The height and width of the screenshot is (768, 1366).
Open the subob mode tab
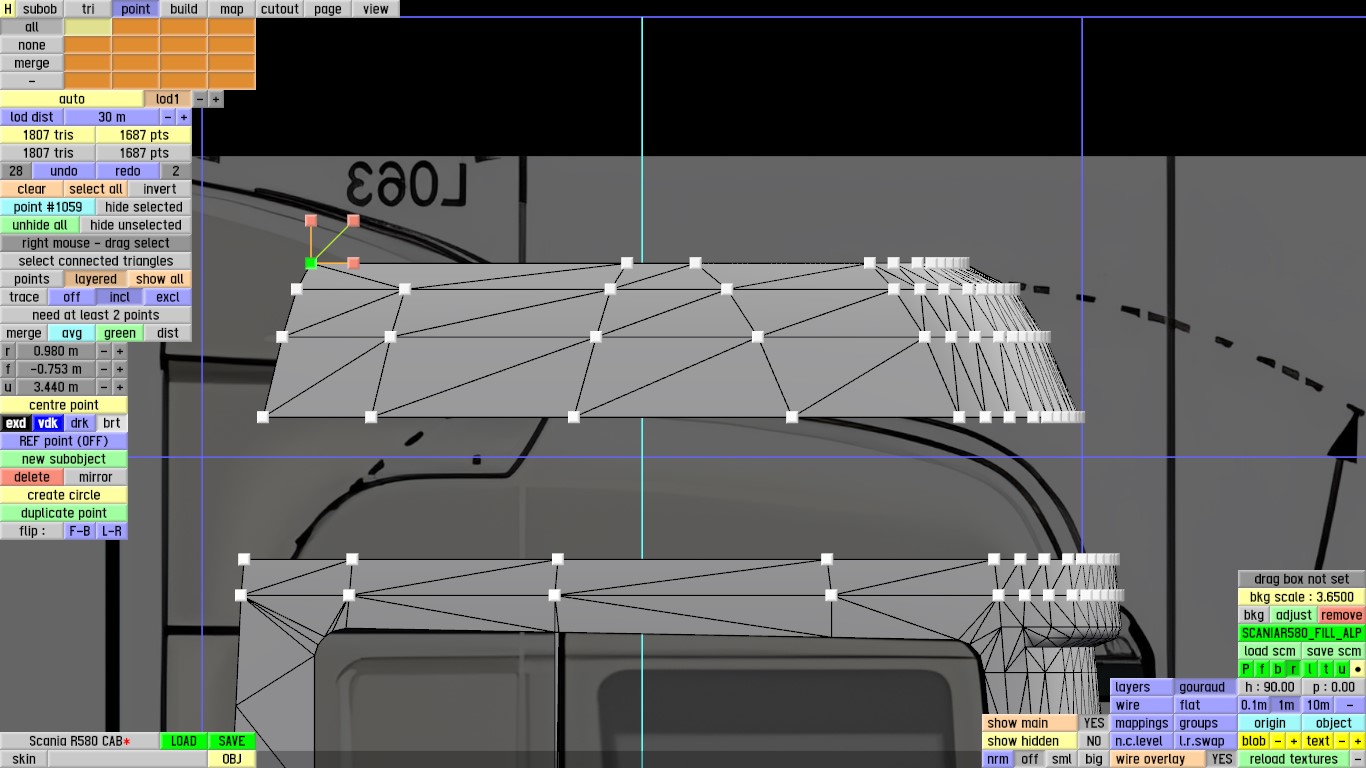tap(40, 9)
